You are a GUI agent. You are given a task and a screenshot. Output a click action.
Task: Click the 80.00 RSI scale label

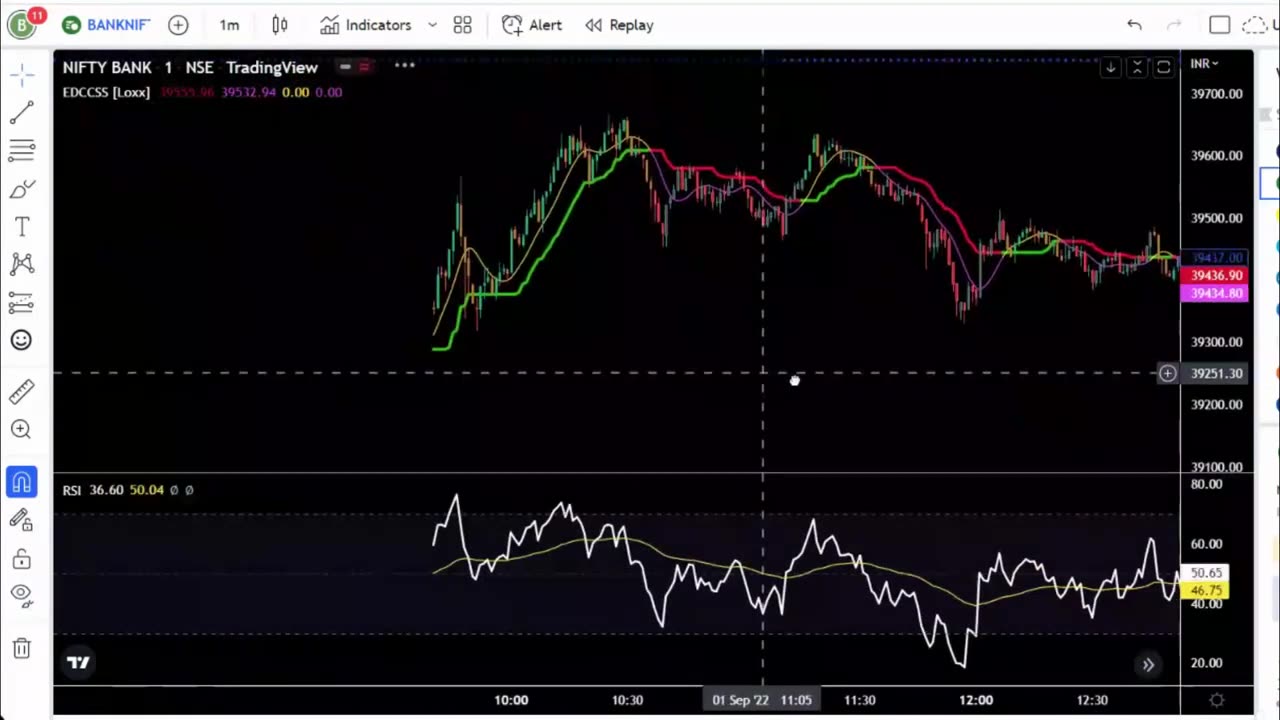pyautogui.click(x=1207, y=484)
